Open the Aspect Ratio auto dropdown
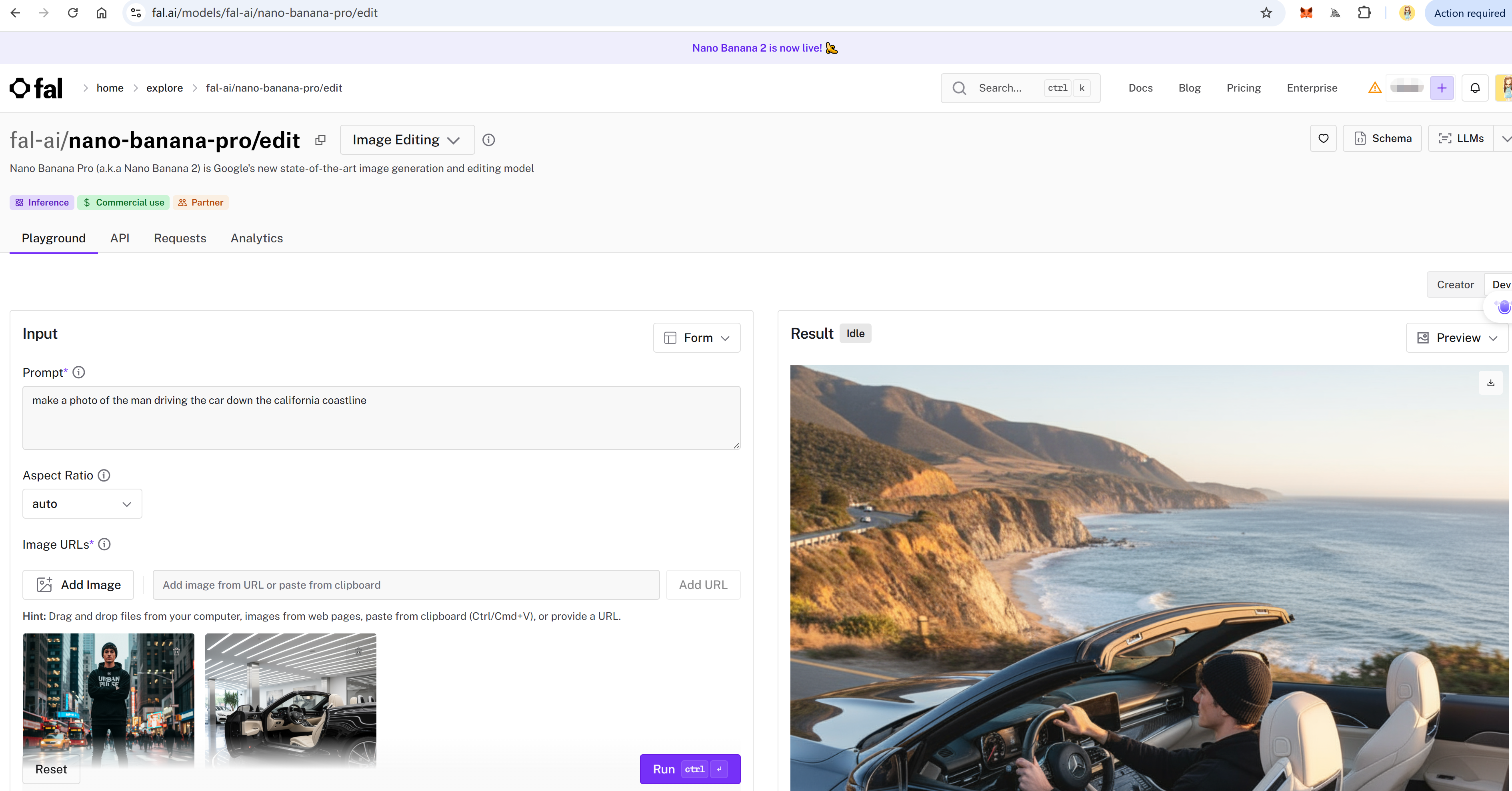 click(x=82, y=503)
